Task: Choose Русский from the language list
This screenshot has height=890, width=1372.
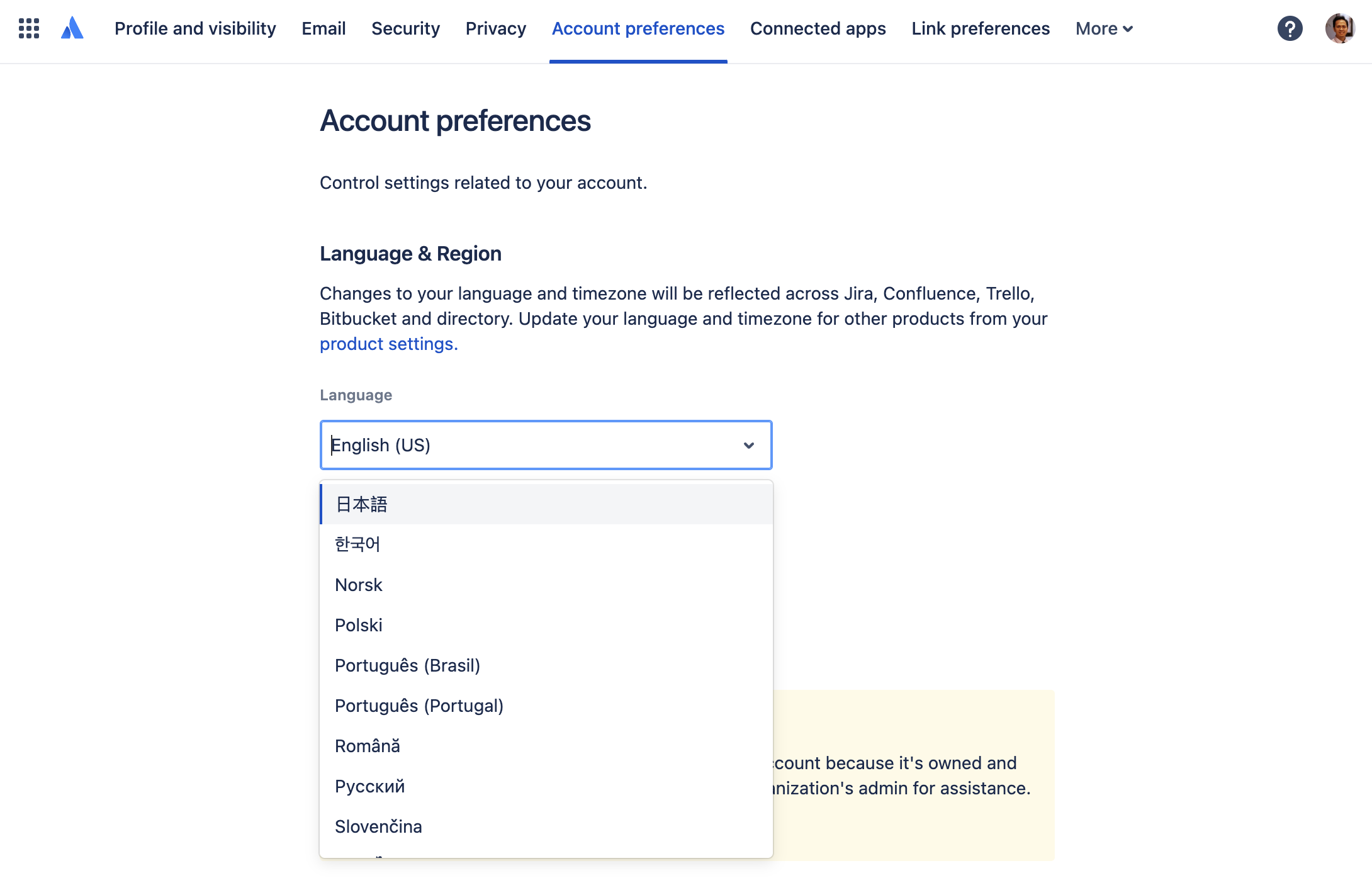Action: 370,786
